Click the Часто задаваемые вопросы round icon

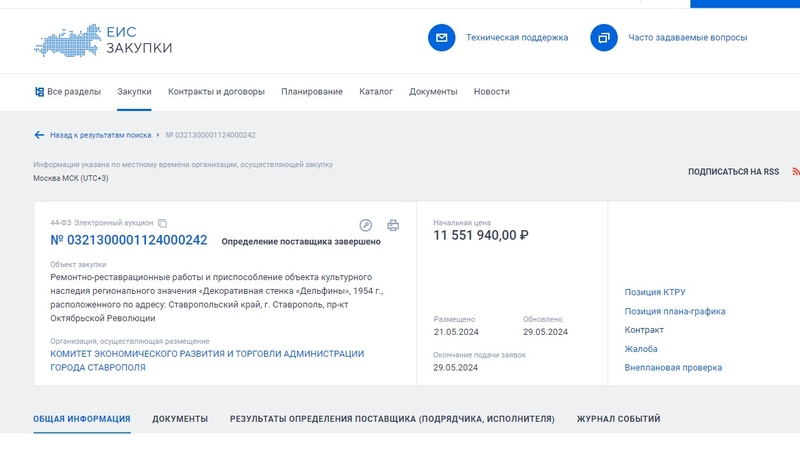(x=603, y=38)
